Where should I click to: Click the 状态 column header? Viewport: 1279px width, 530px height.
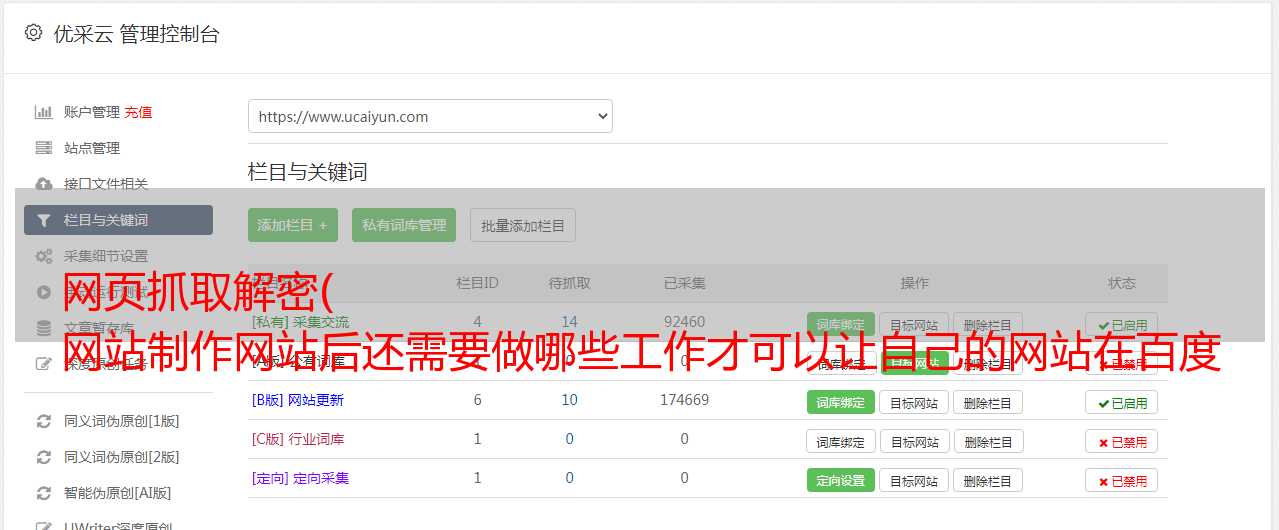1122,283
